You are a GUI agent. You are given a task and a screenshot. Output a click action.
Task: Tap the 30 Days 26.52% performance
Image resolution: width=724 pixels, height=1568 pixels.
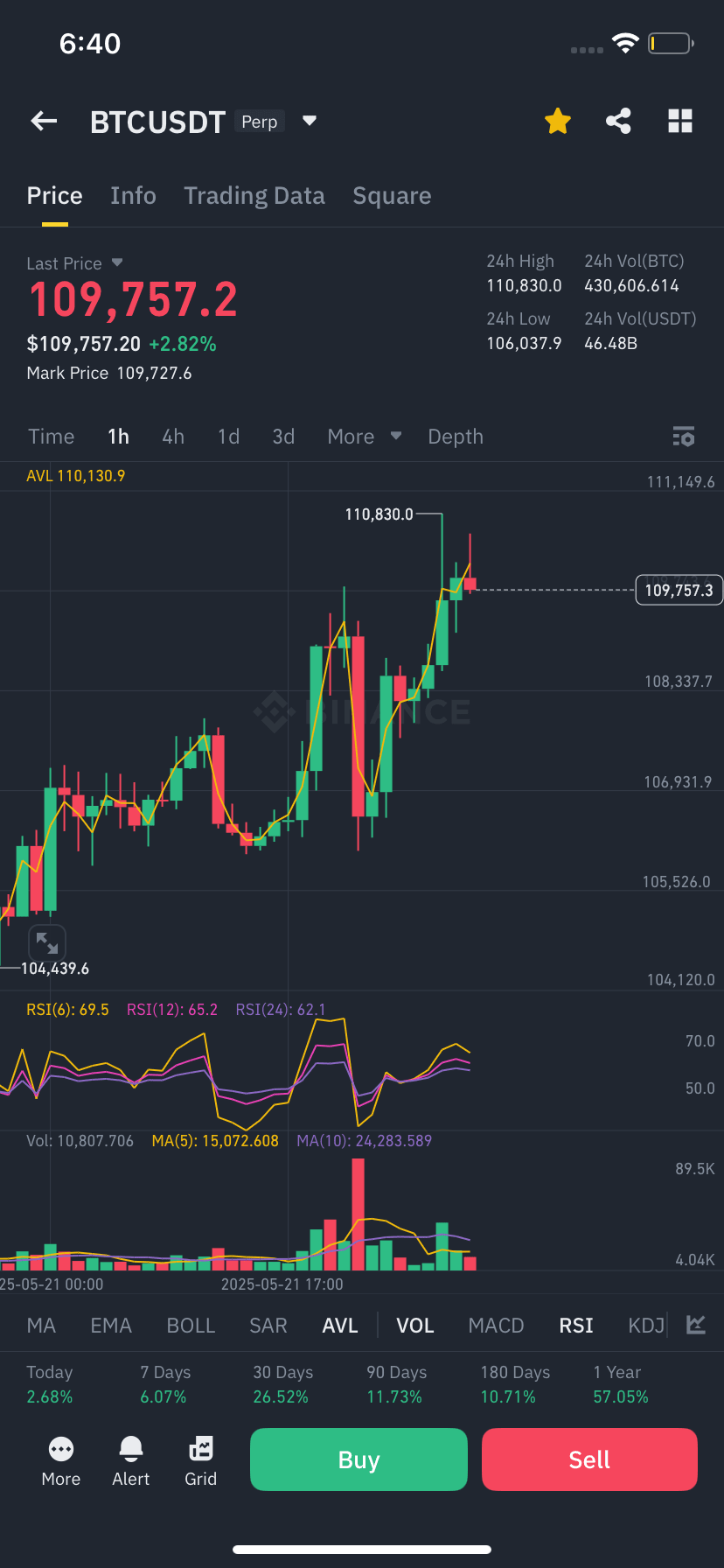tap(282, 1384)
